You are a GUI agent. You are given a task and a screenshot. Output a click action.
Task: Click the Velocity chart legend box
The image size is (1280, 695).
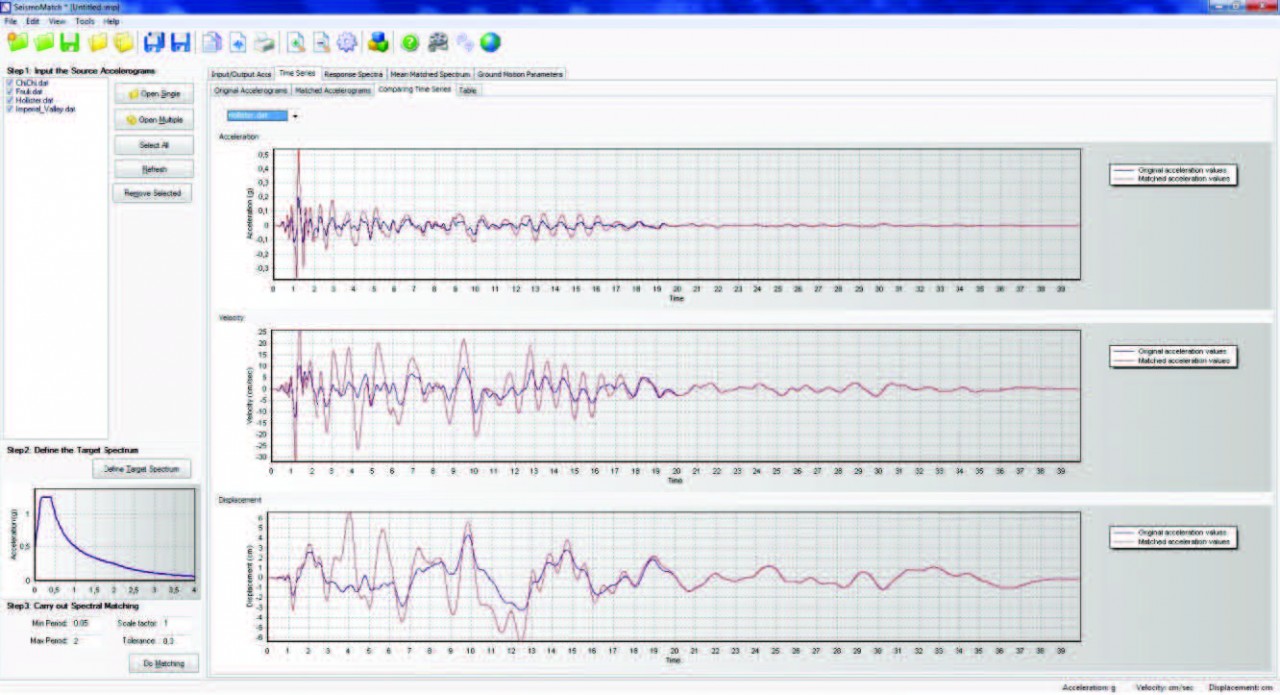[x=1172, y=356]
